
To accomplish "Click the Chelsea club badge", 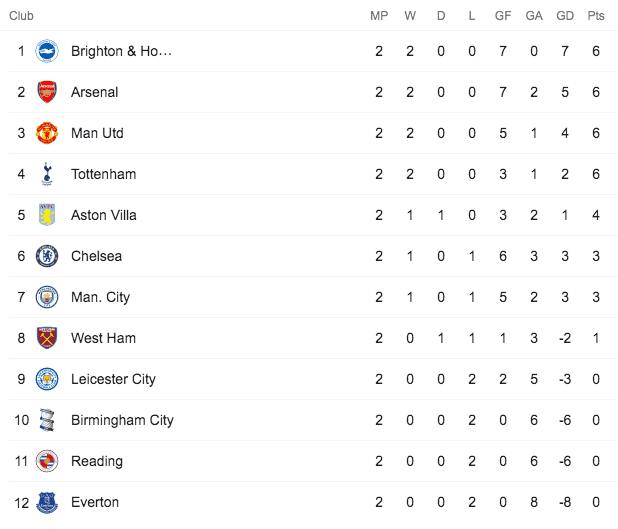I will coord(47,256).
